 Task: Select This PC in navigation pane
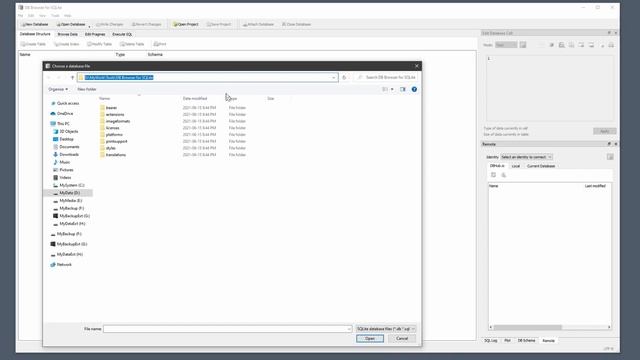63,124
